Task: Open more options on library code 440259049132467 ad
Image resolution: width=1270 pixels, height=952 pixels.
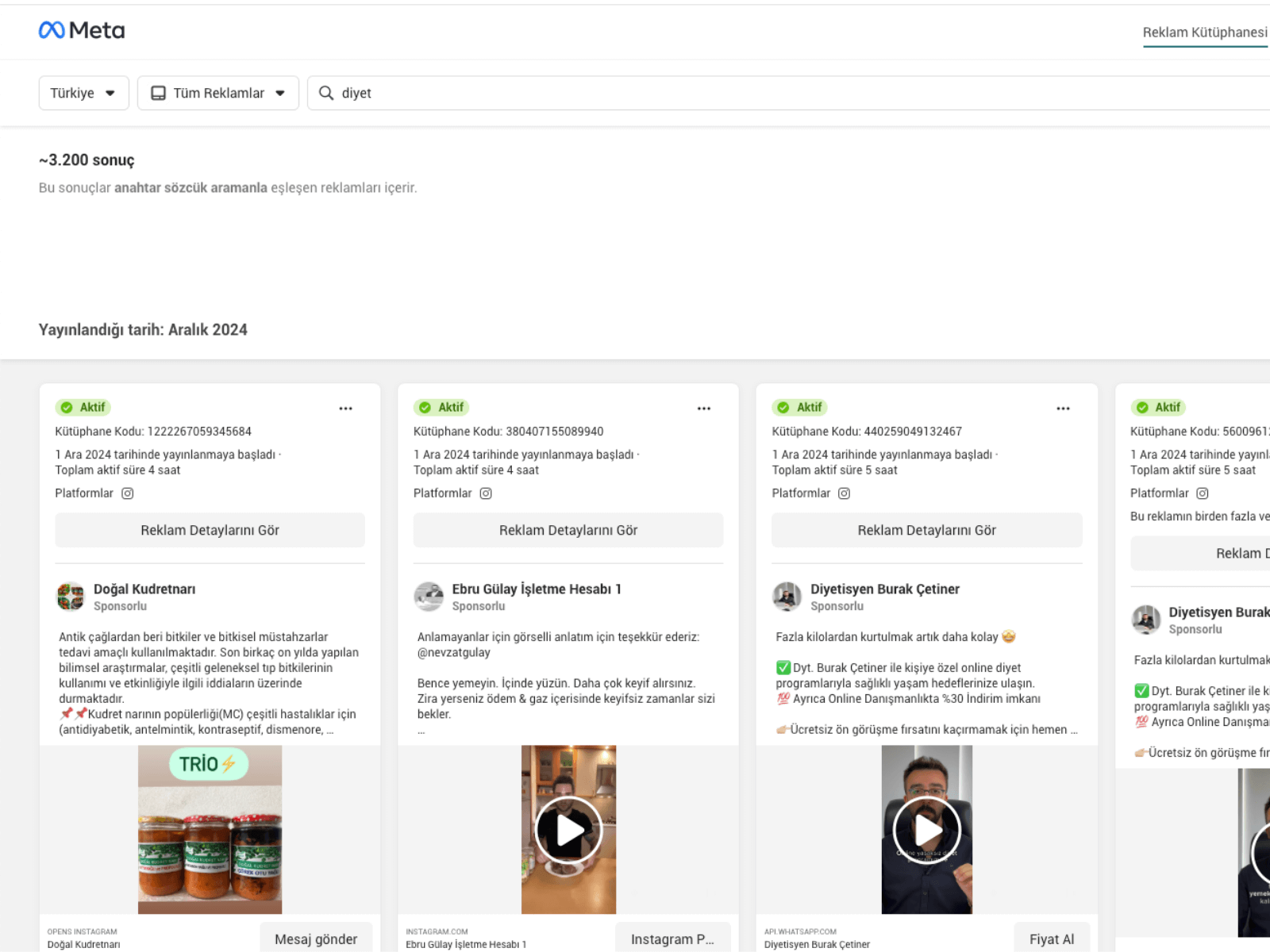Action: [x=1063, y=409]
